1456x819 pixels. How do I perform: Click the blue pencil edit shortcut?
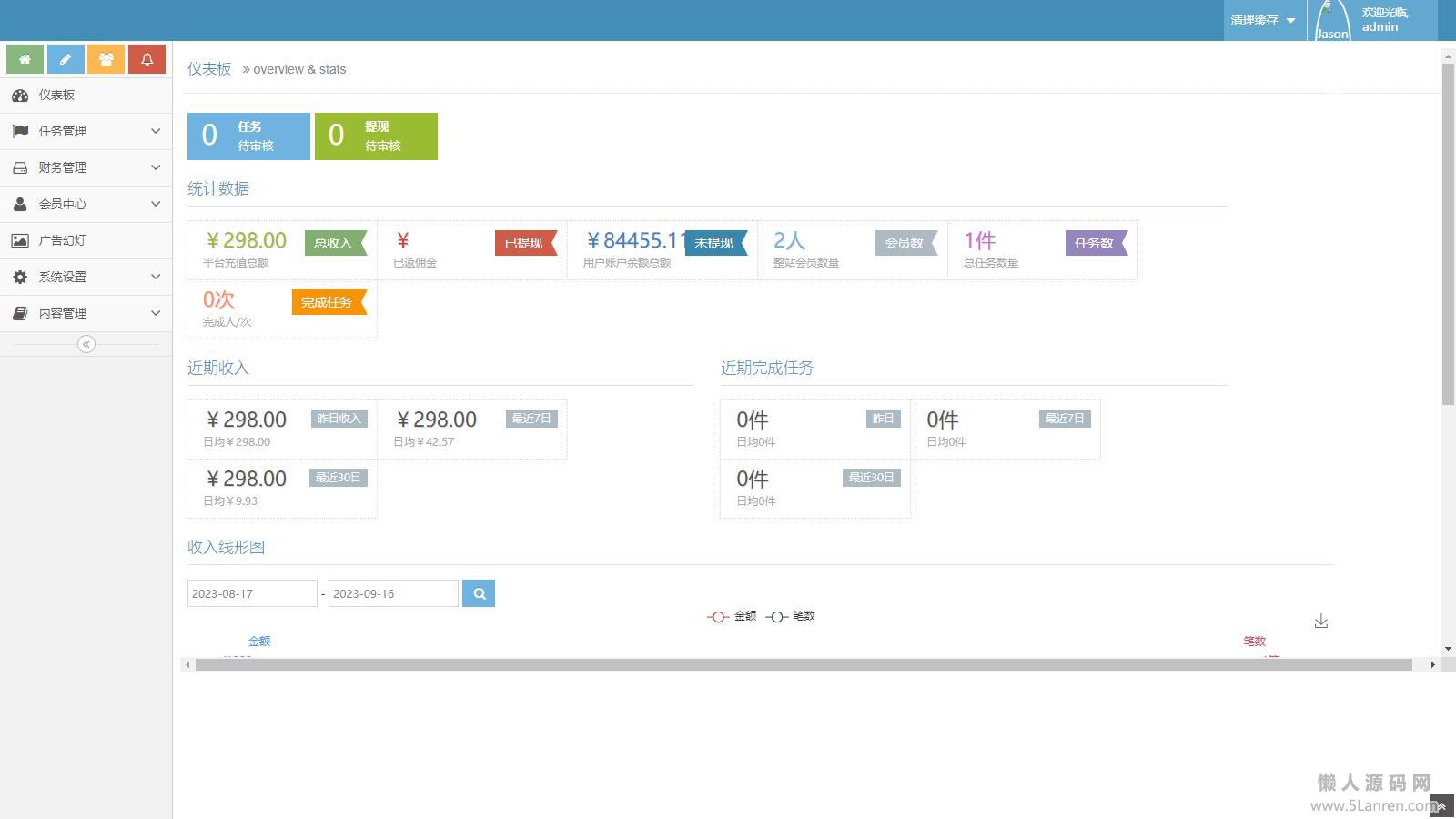(66, 59)
